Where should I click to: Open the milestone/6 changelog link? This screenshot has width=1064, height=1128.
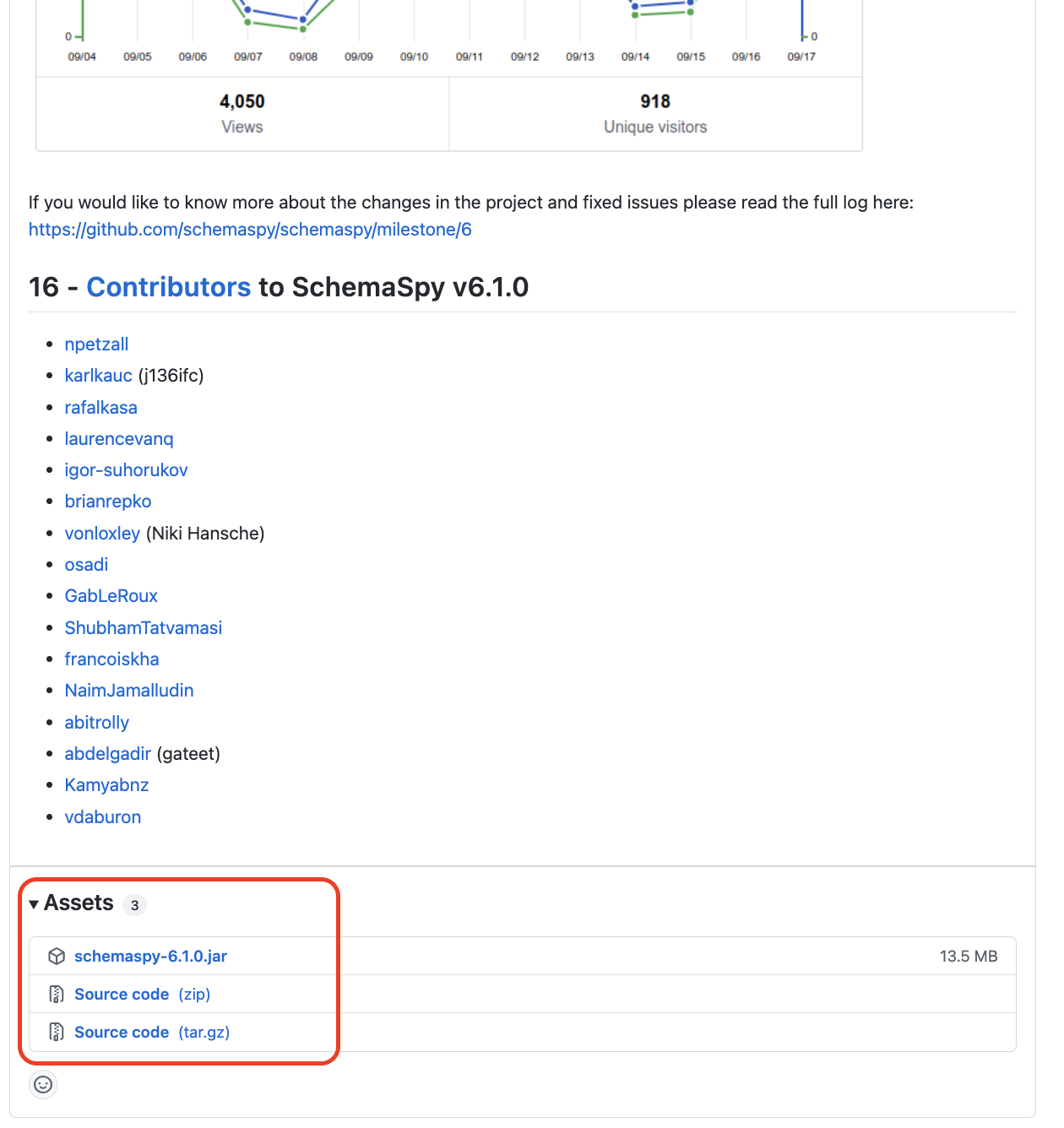[x=250, y=229]
